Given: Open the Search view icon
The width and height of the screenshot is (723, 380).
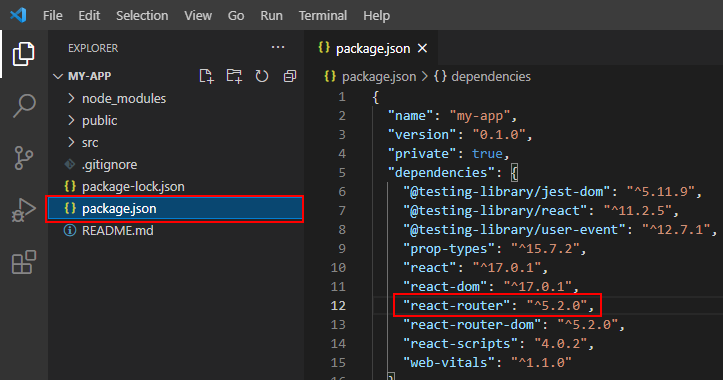Looking at the screenshot, I should pyautogui.click(x=24, y=106).
